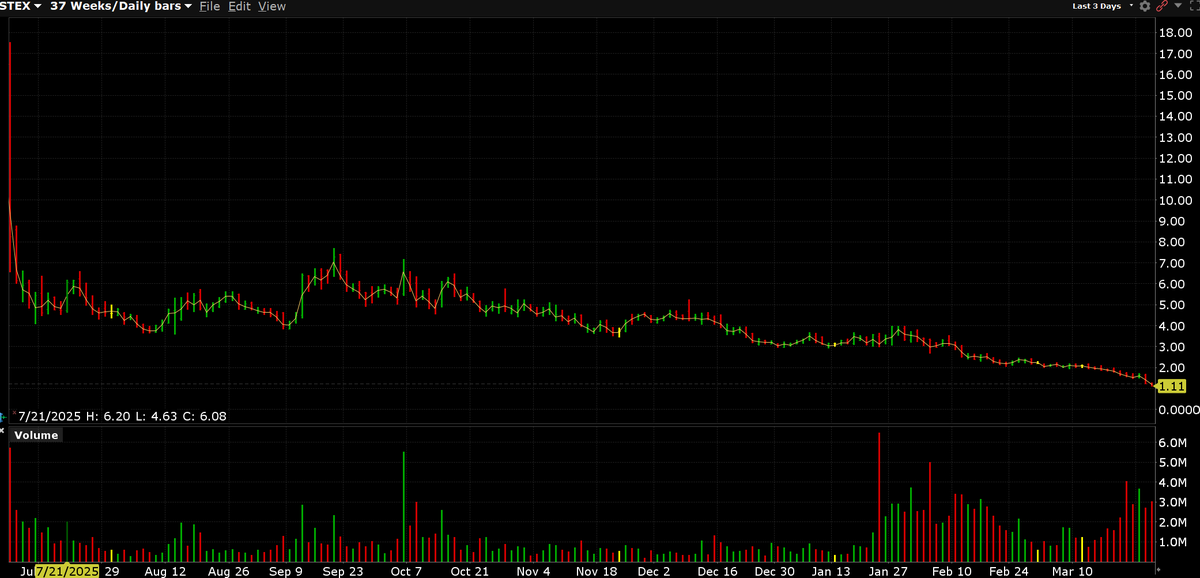Click the Jan 27 date label
This screenshot has width=1200, height=578.
point(890,572)
